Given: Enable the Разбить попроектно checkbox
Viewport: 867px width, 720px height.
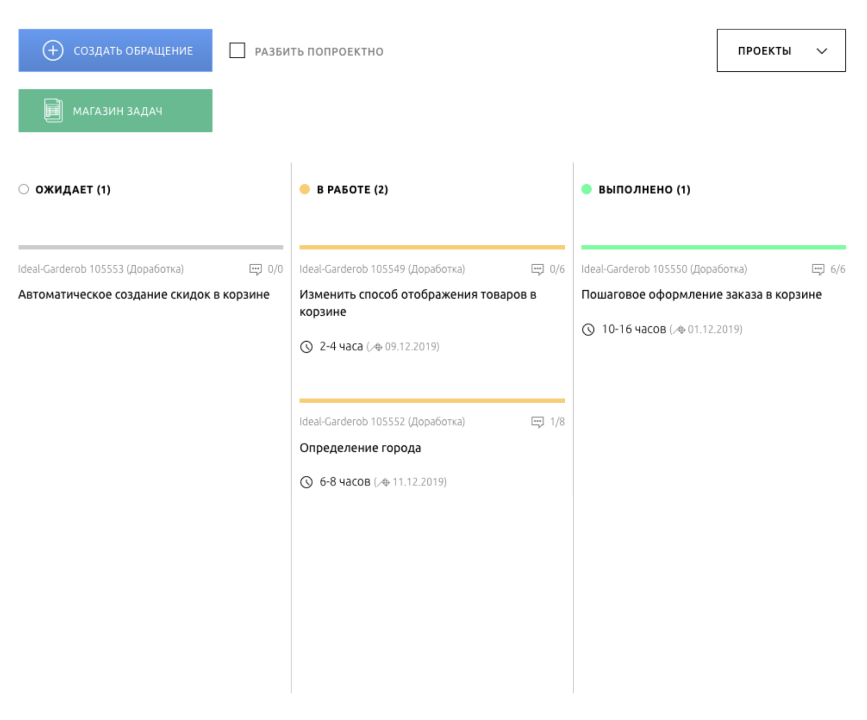Looking at the screenshot, I should click(x=237, y=50).
